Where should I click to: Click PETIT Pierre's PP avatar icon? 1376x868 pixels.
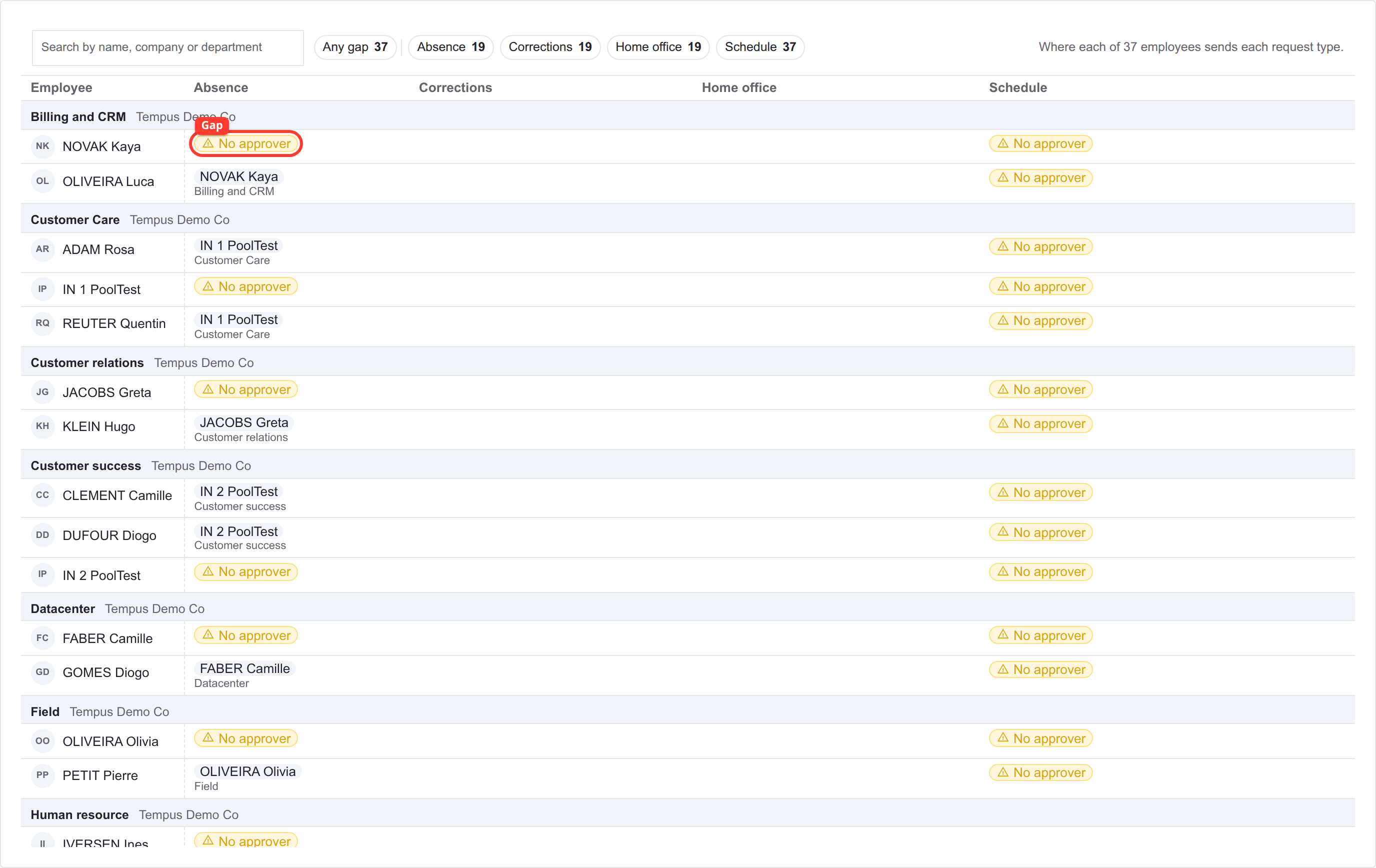42,775
